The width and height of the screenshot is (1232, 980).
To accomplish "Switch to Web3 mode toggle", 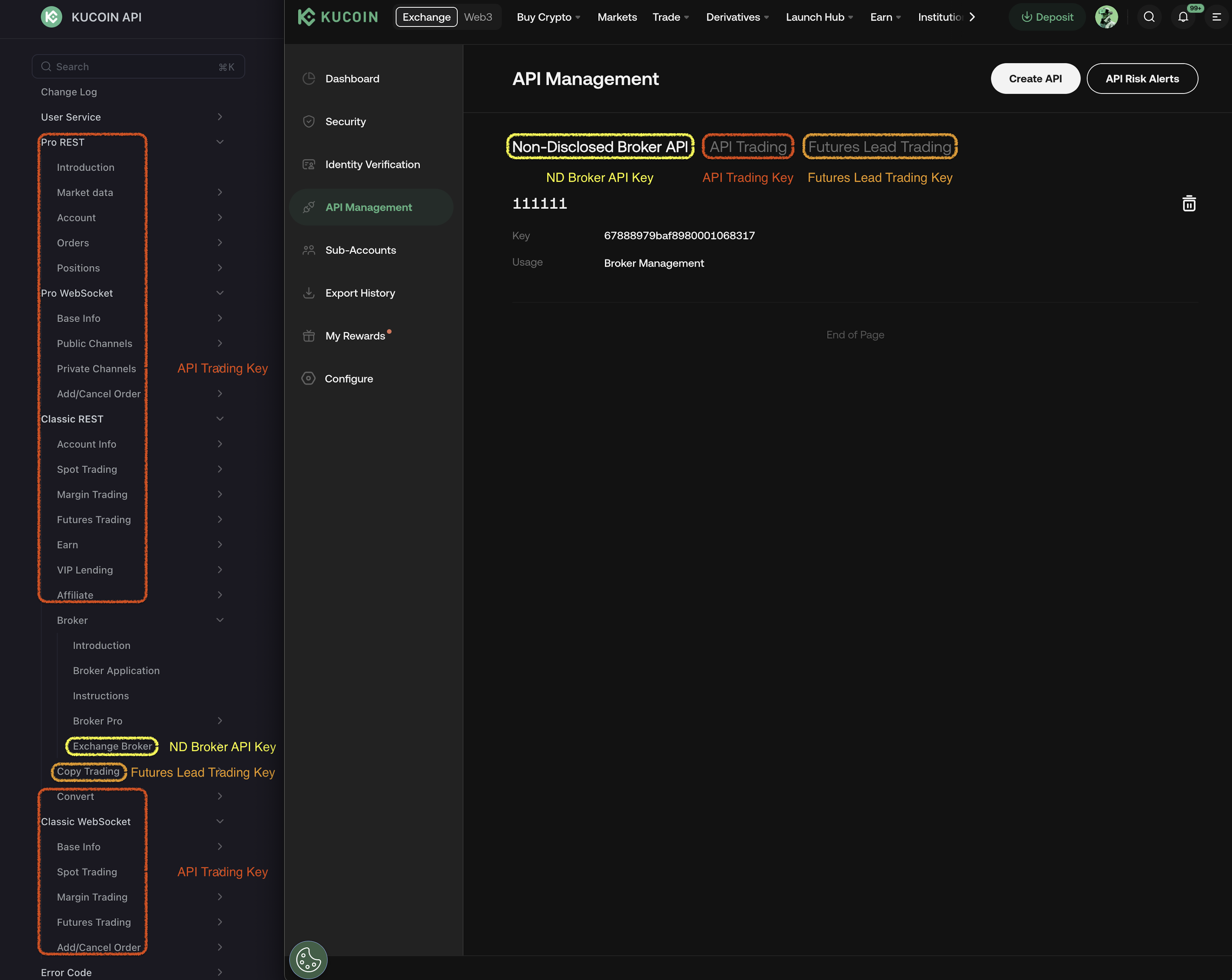I will (478, 17).
